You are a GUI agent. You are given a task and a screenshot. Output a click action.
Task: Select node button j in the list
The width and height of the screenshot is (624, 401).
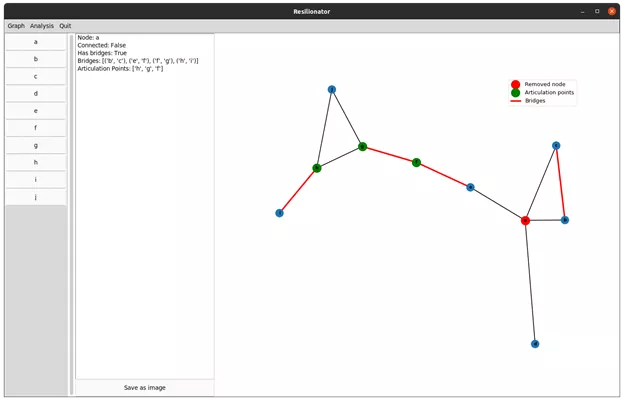click(36, 197)
